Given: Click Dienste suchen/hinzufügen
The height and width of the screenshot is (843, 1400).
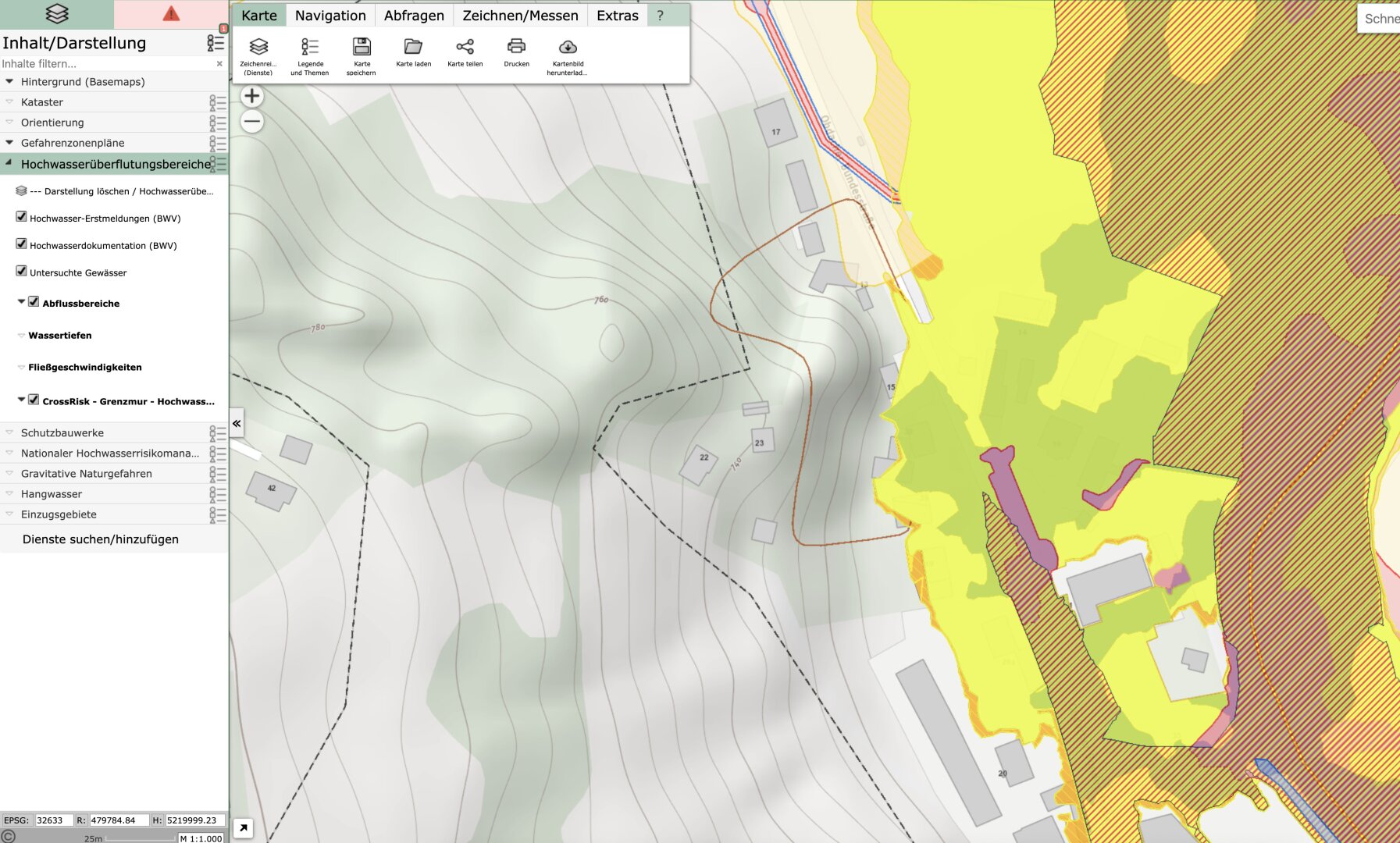Looking at the screenshot, I should click(x=101, y=539).
